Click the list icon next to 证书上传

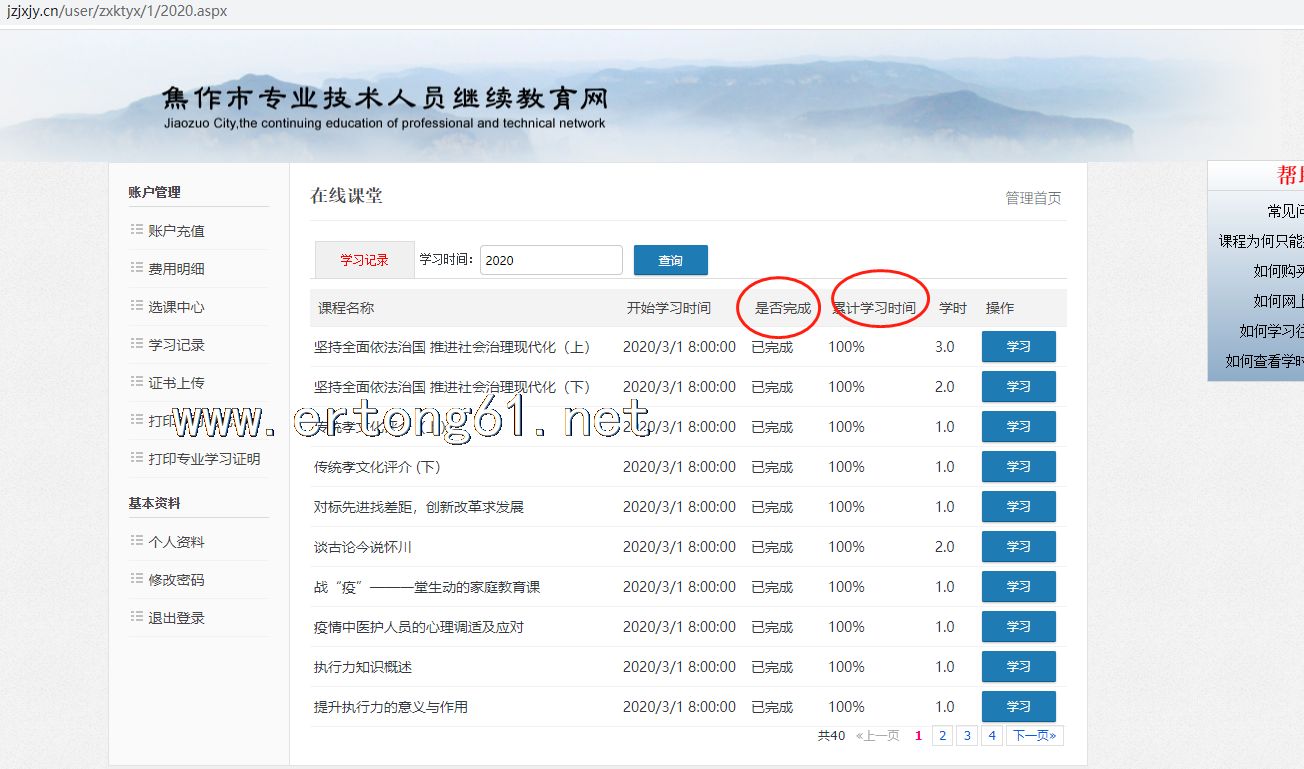coord(136,382)
